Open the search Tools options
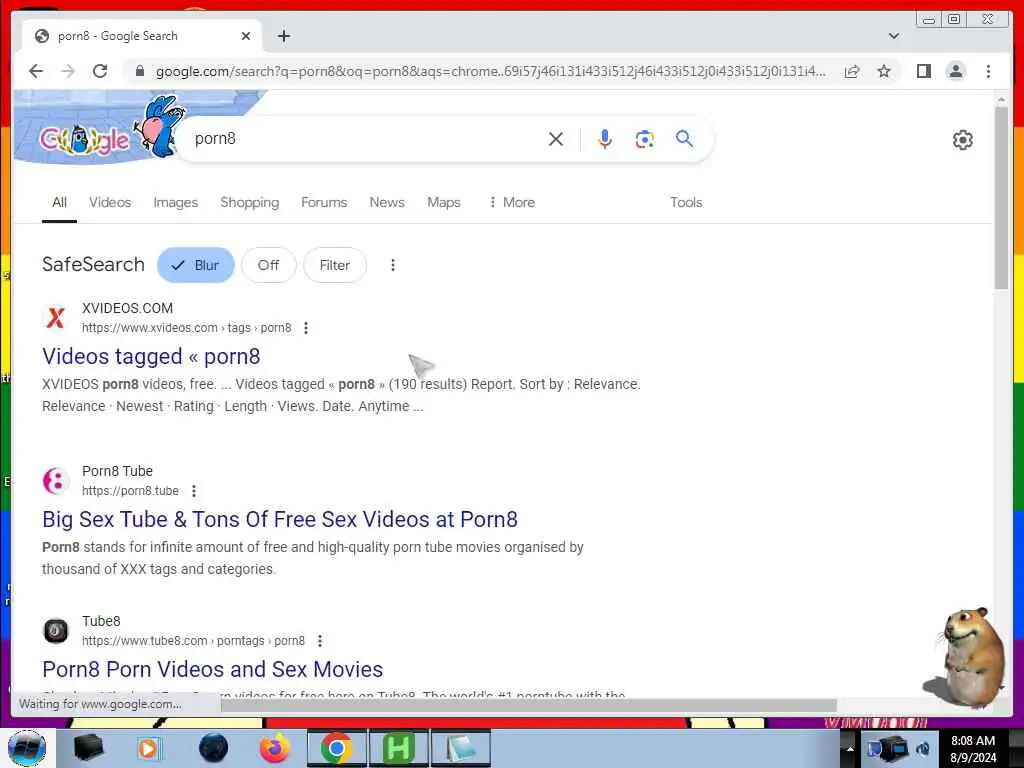1024x768 pixels. tap(686, 202)
